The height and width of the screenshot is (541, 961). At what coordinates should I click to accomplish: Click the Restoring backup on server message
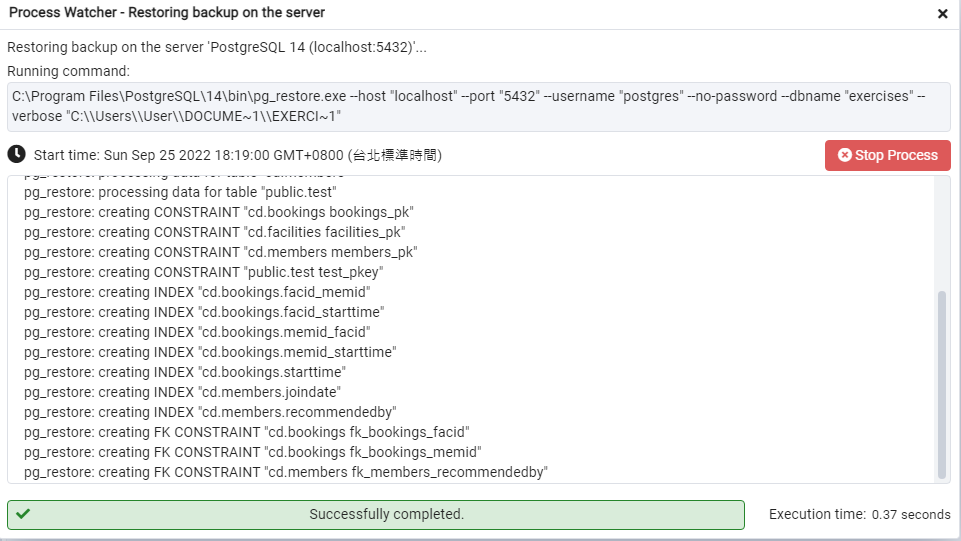point(217,47)
